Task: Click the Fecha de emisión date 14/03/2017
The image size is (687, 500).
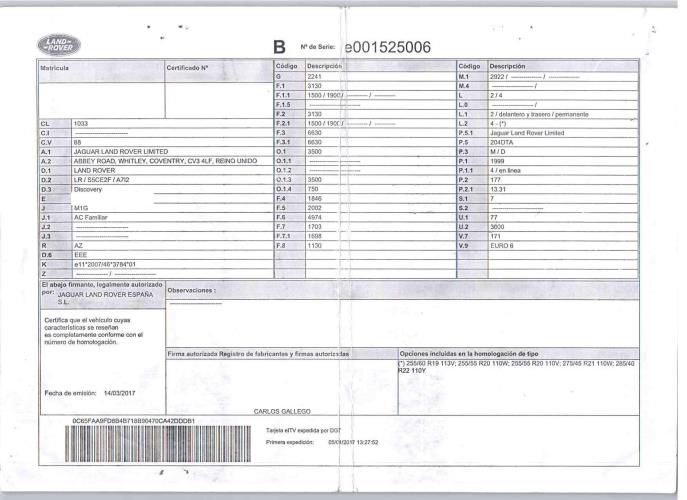Action: 119,393
